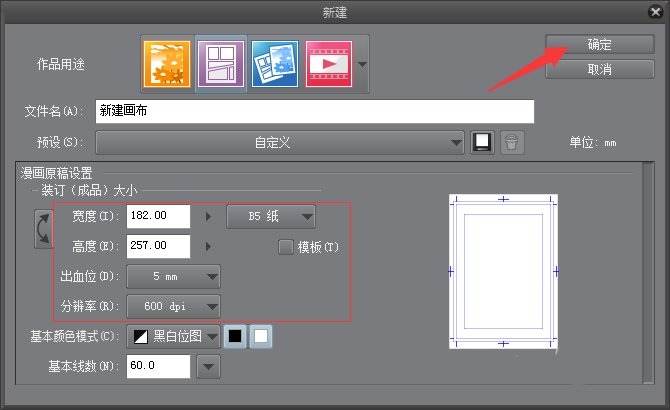Click the delete preset trash icon
Viewport: 670px width, 410px height.
512,142
